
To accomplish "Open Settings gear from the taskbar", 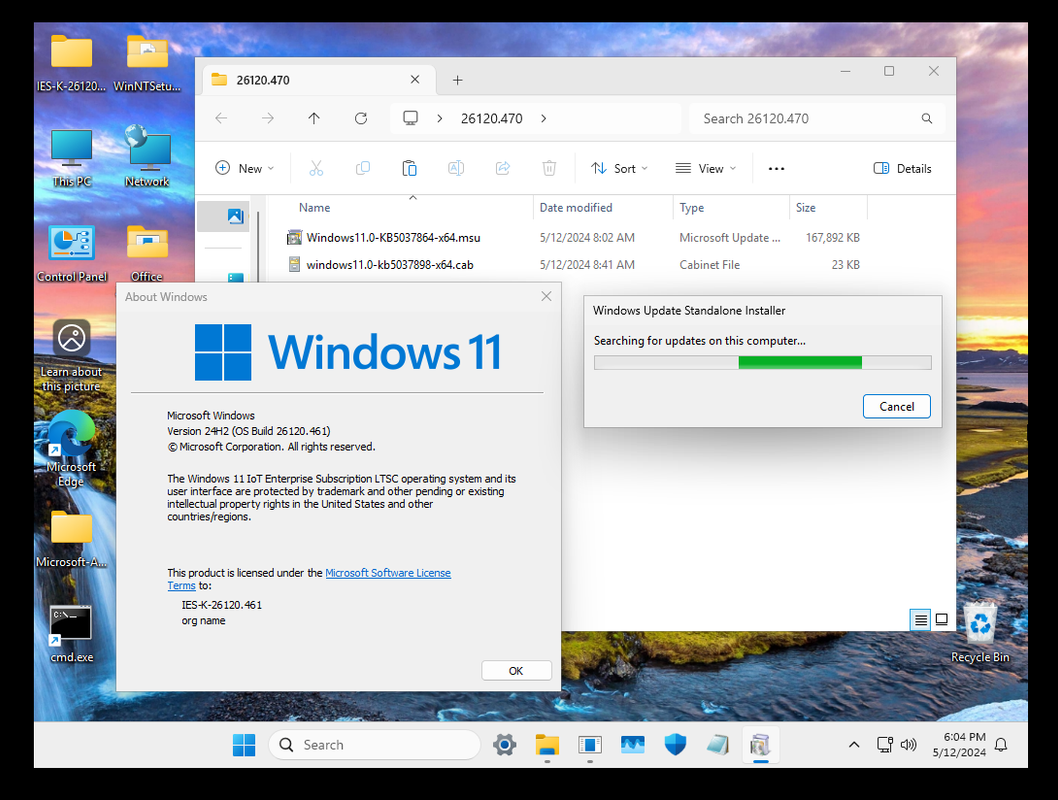I will click(504, 745).
